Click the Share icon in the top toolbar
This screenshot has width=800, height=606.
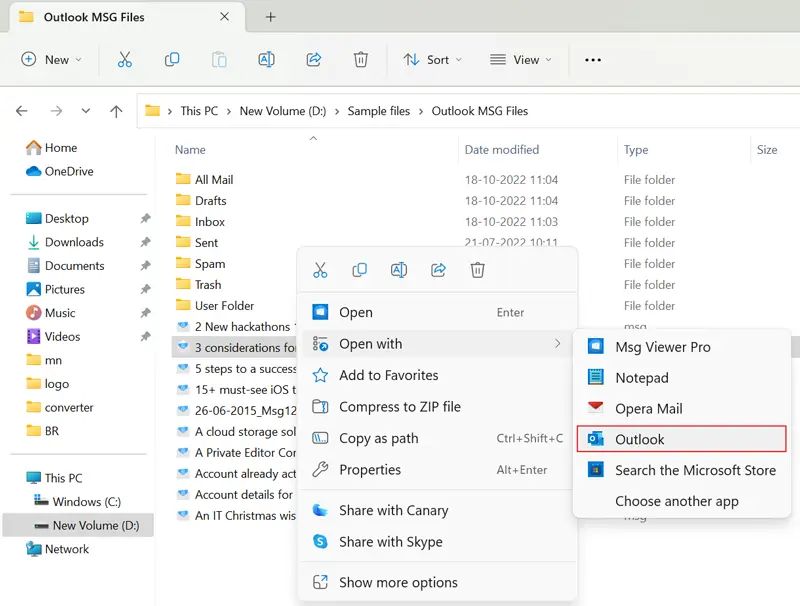coord(313,60)
